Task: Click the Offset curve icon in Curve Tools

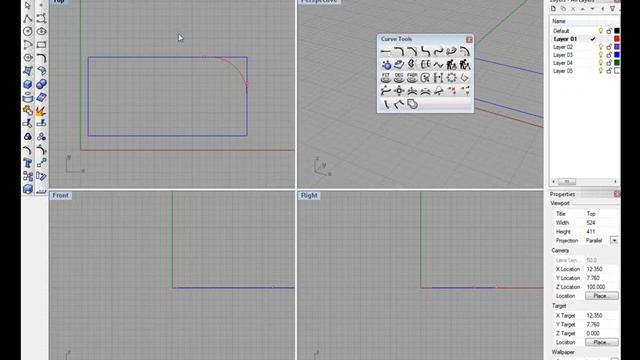Action: (464, 52)
